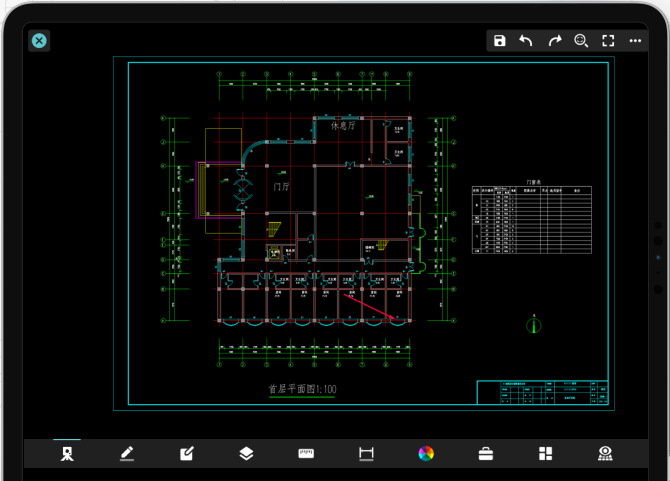Choose the pencil draw tool
670x481 pixels.
coord(127,453)
